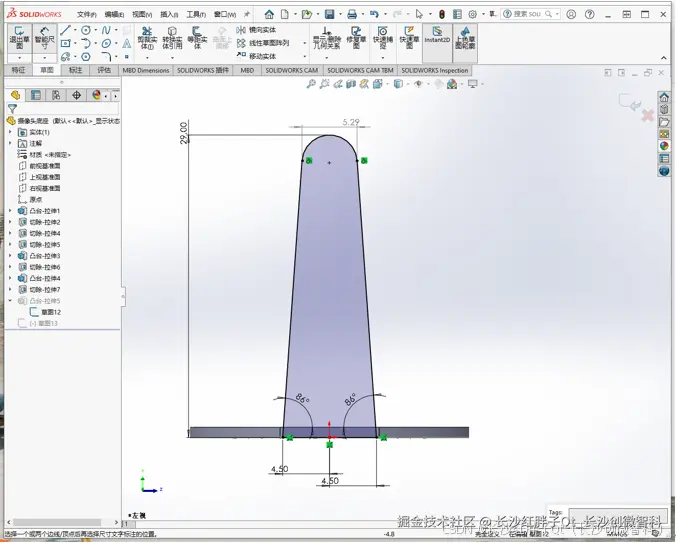676x543 pixels.
Task: Choose the sketch Text tool
Action: pos(127,43)
